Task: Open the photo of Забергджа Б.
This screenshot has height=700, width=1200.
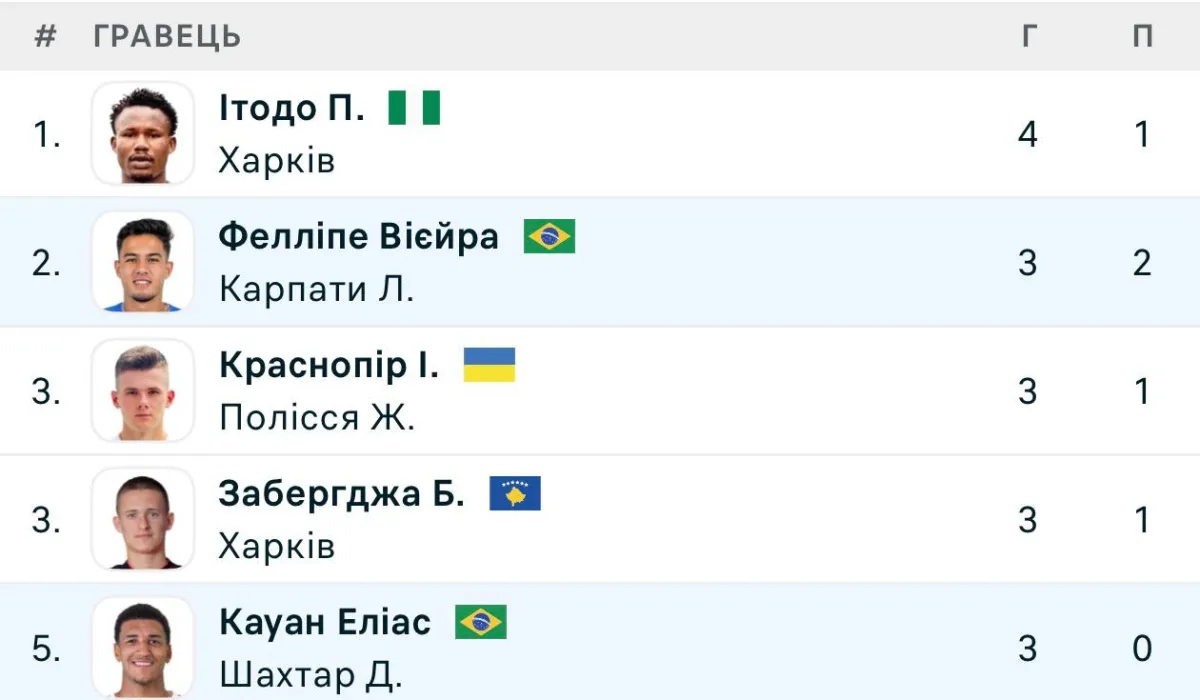Action: pyautogui.click(x=143, y=520)
